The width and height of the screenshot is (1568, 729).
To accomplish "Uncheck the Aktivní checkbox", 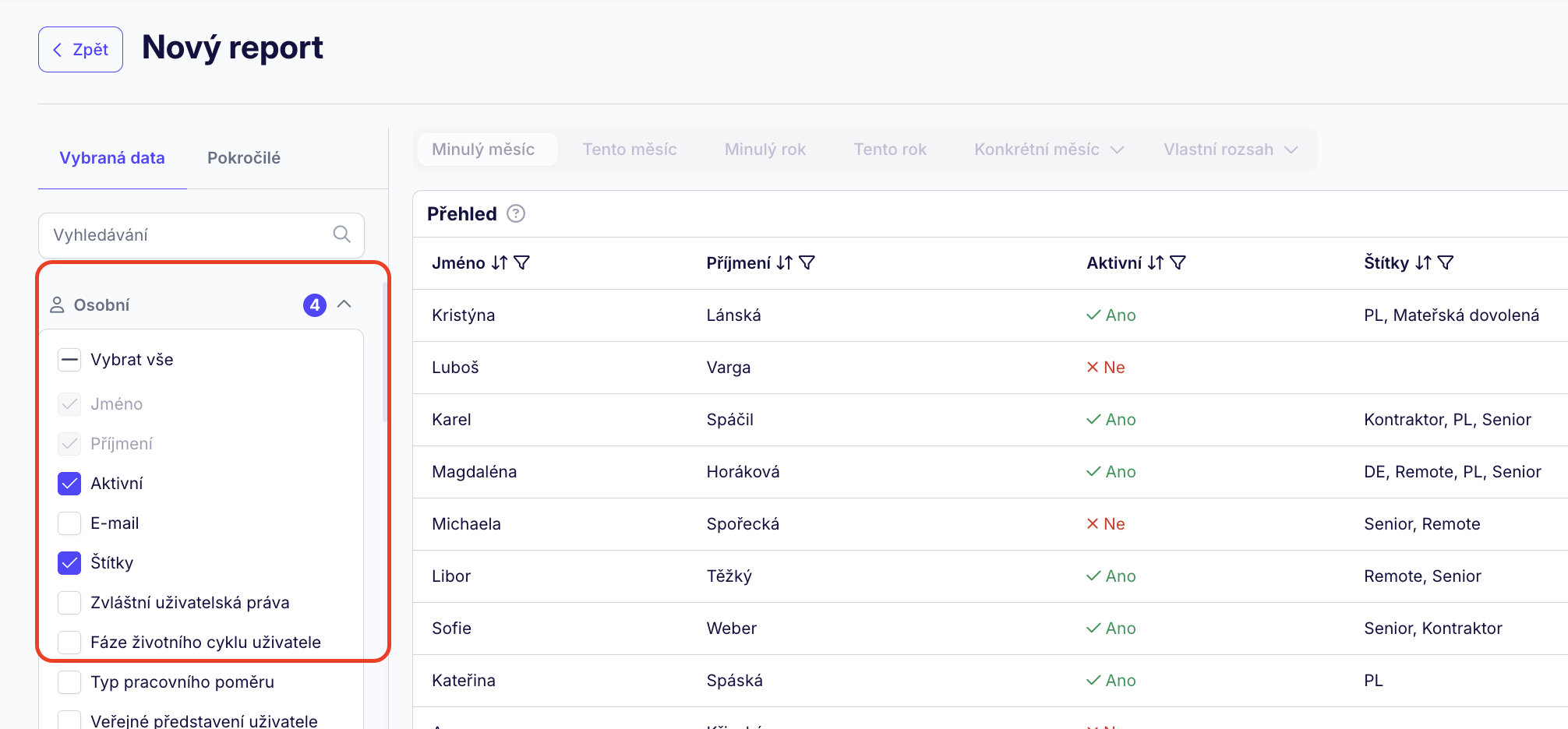I will (x=70, y=484).
